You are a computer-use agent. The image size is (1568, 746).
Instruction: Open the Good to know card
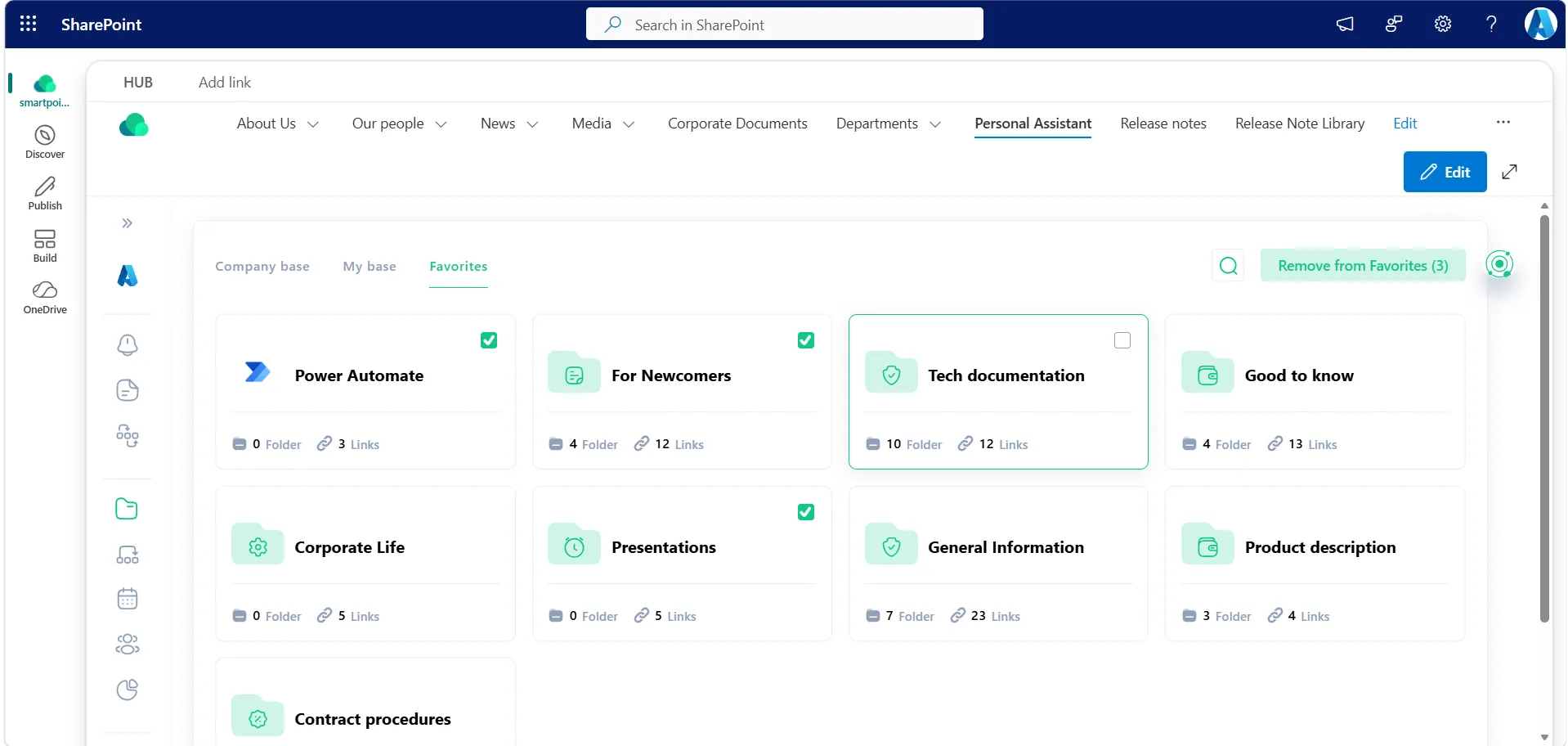click(1315, 392)
